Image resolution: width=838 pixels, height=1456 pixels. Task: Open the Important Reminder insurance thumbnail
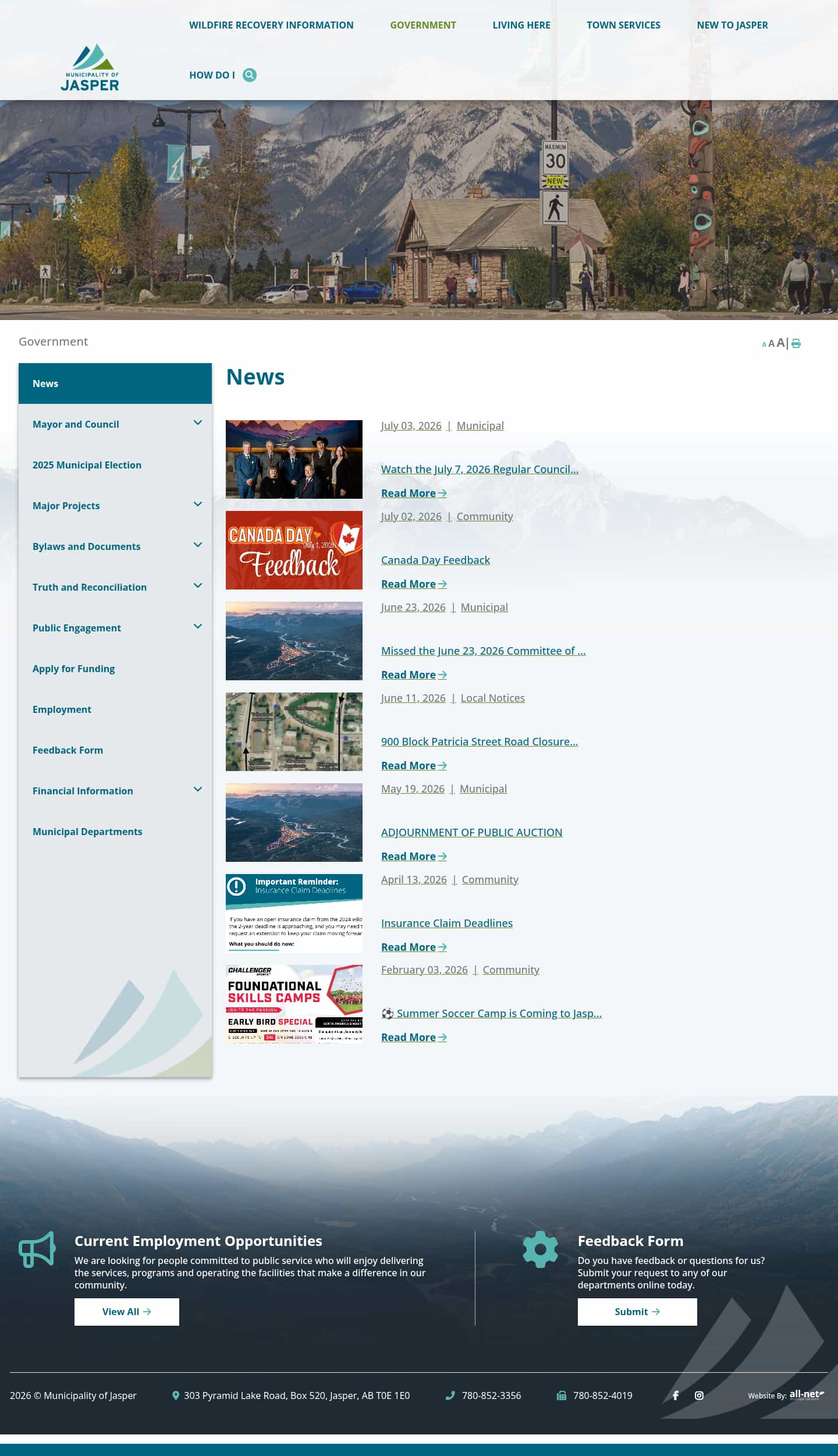pyautogui.click(x=294, y=913)
